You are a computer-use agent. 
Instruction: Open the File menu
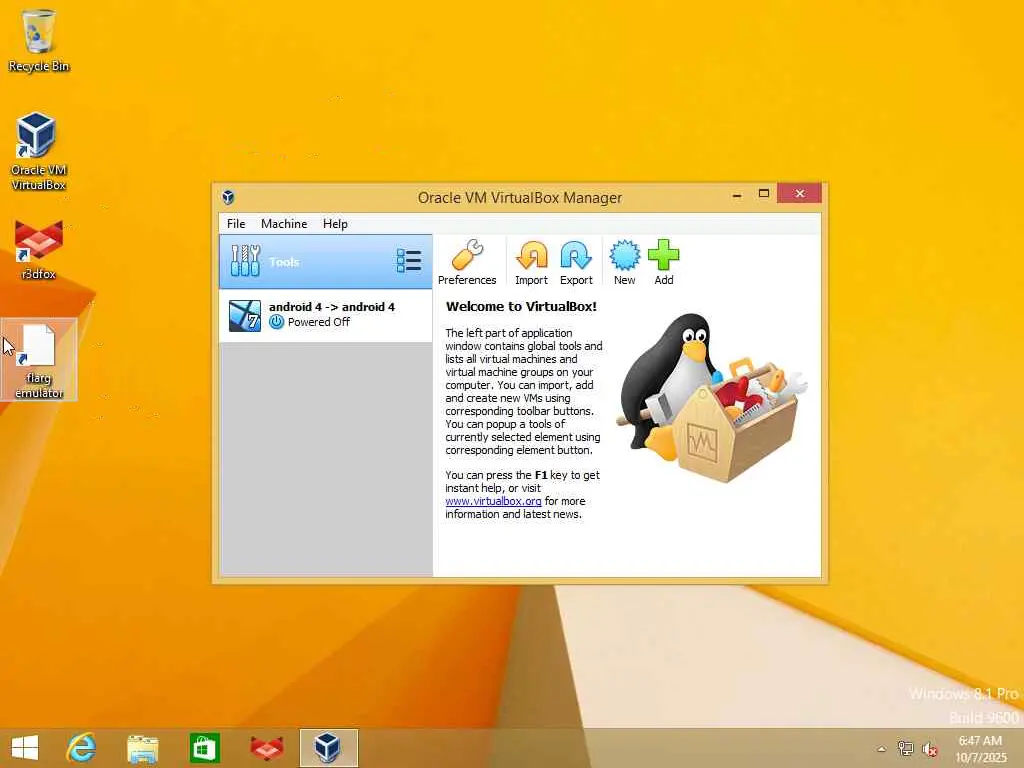pyautogui.click(x=236, y=223)
